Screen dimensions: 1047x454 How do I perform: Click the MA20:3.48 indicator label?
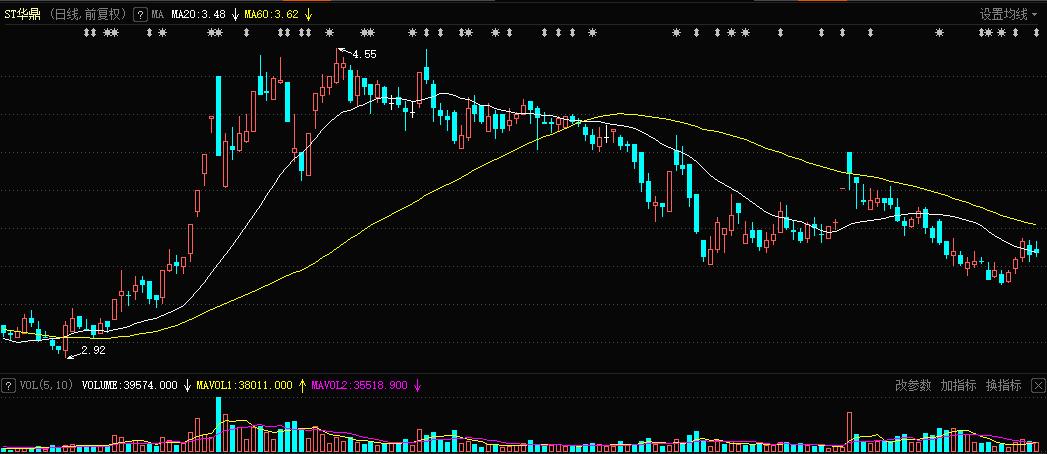coord(198,15)
